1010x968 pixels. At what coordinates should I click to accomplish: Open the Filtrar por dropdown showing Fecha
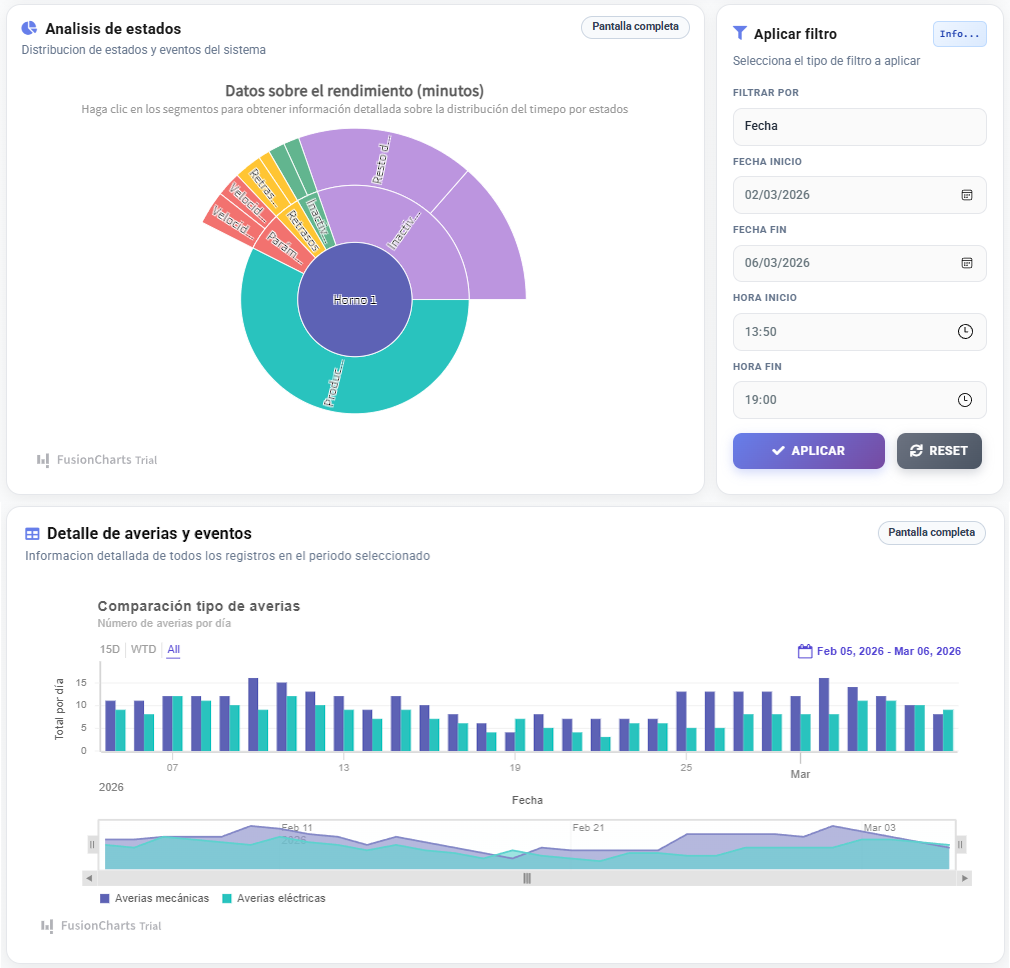click(x=859, y=126)
